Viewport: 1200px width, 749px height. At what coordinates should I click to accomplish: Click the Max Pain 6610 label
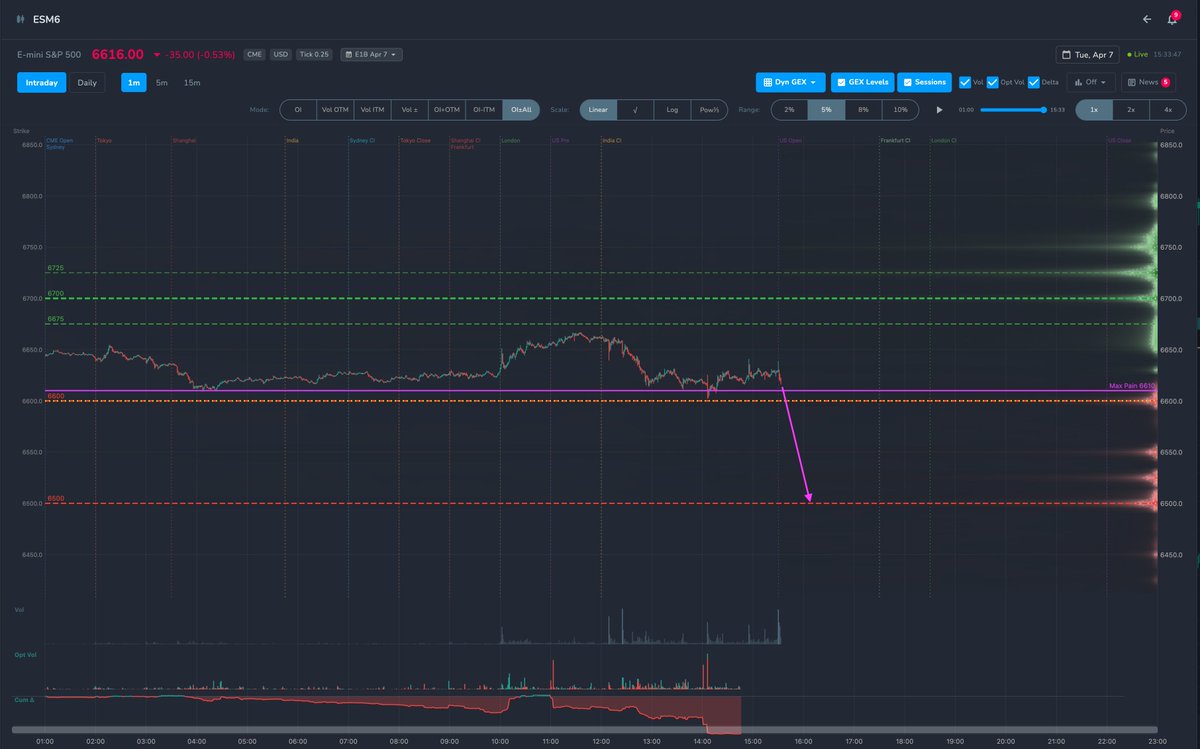(1132, 385)
